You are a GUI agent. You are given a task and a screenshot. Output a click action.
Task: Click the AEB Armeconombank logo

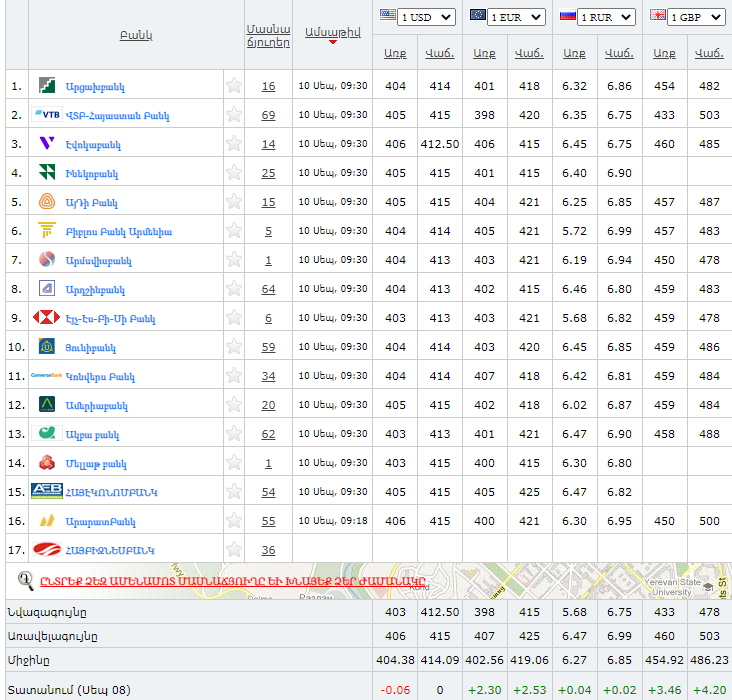tap(47, 491)
